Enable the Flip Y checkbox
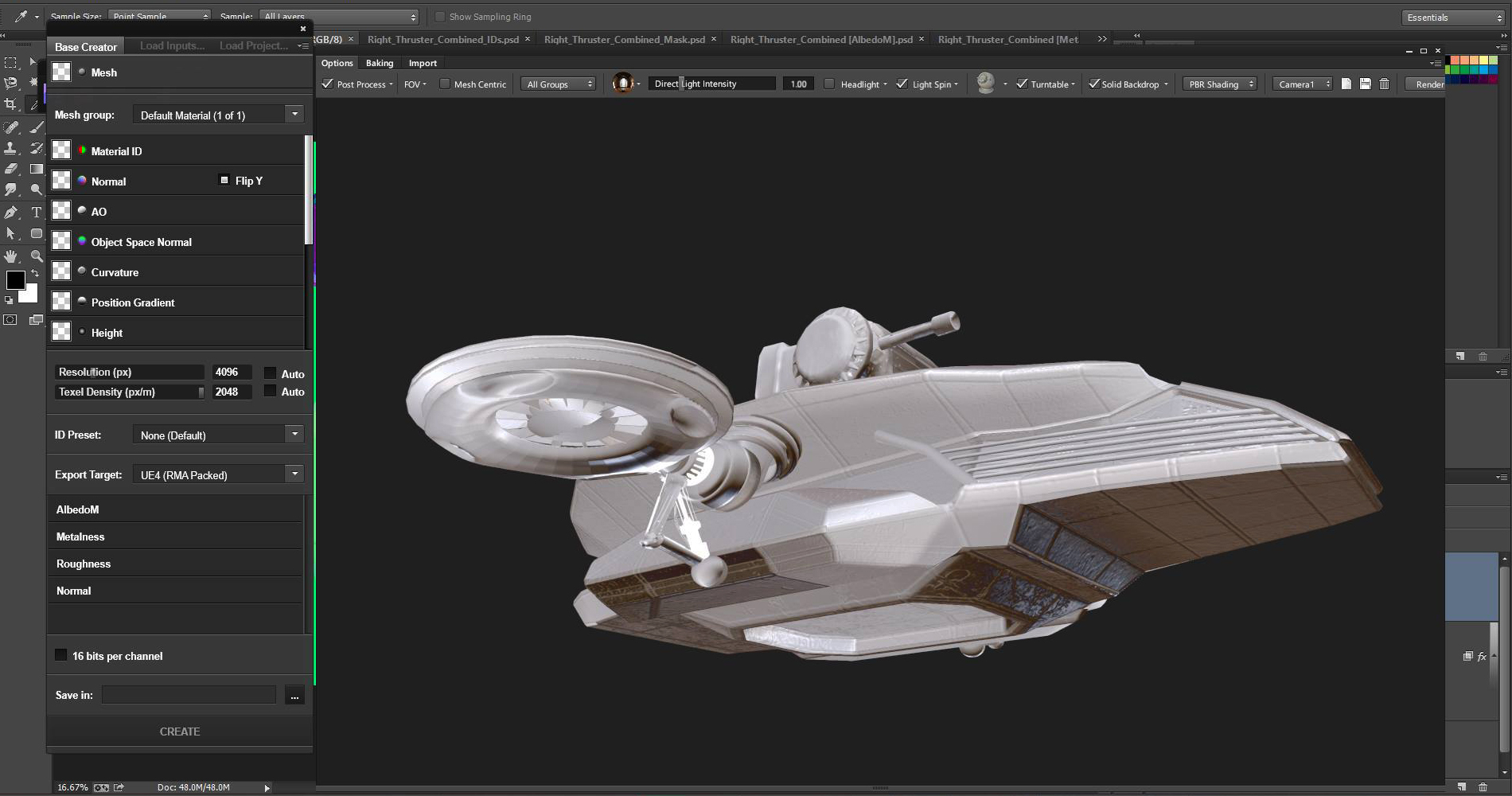This screenshot has height=796, width=1512. [x=224, y=180]
